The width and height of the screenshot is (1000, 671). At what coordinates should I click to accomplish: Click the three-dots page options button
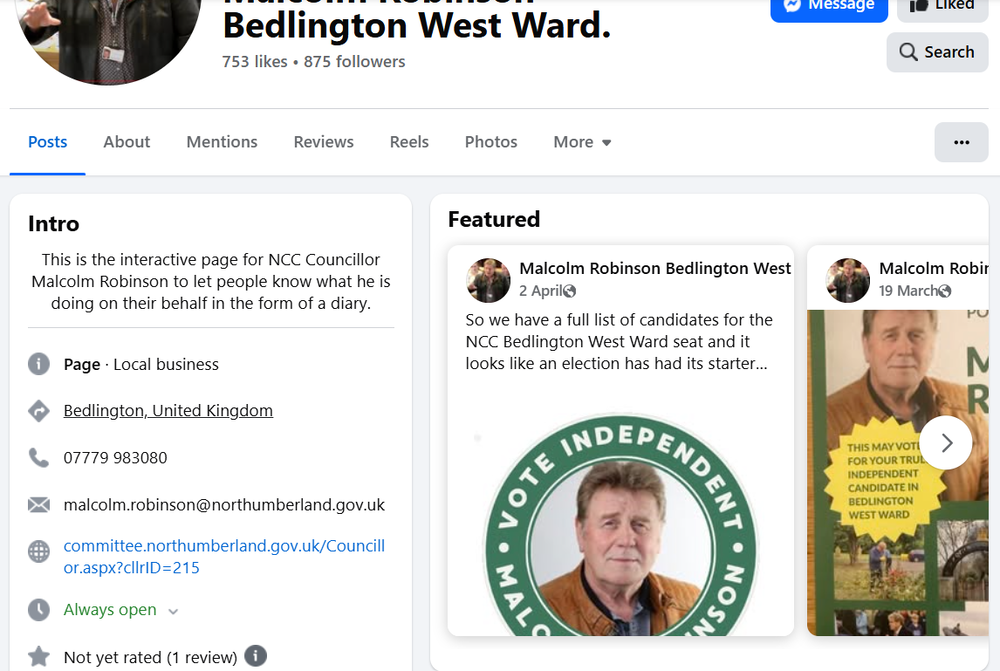[x=961, y=142]
